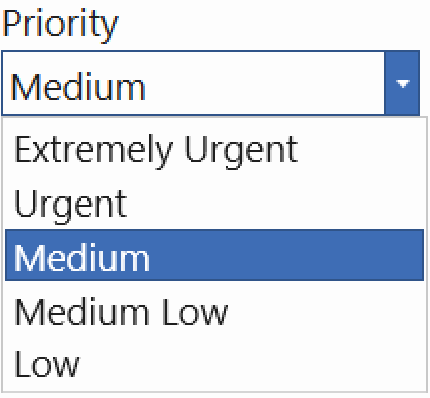Select the Urgent entry under Extremely Urgent

(x=214, y=203)
